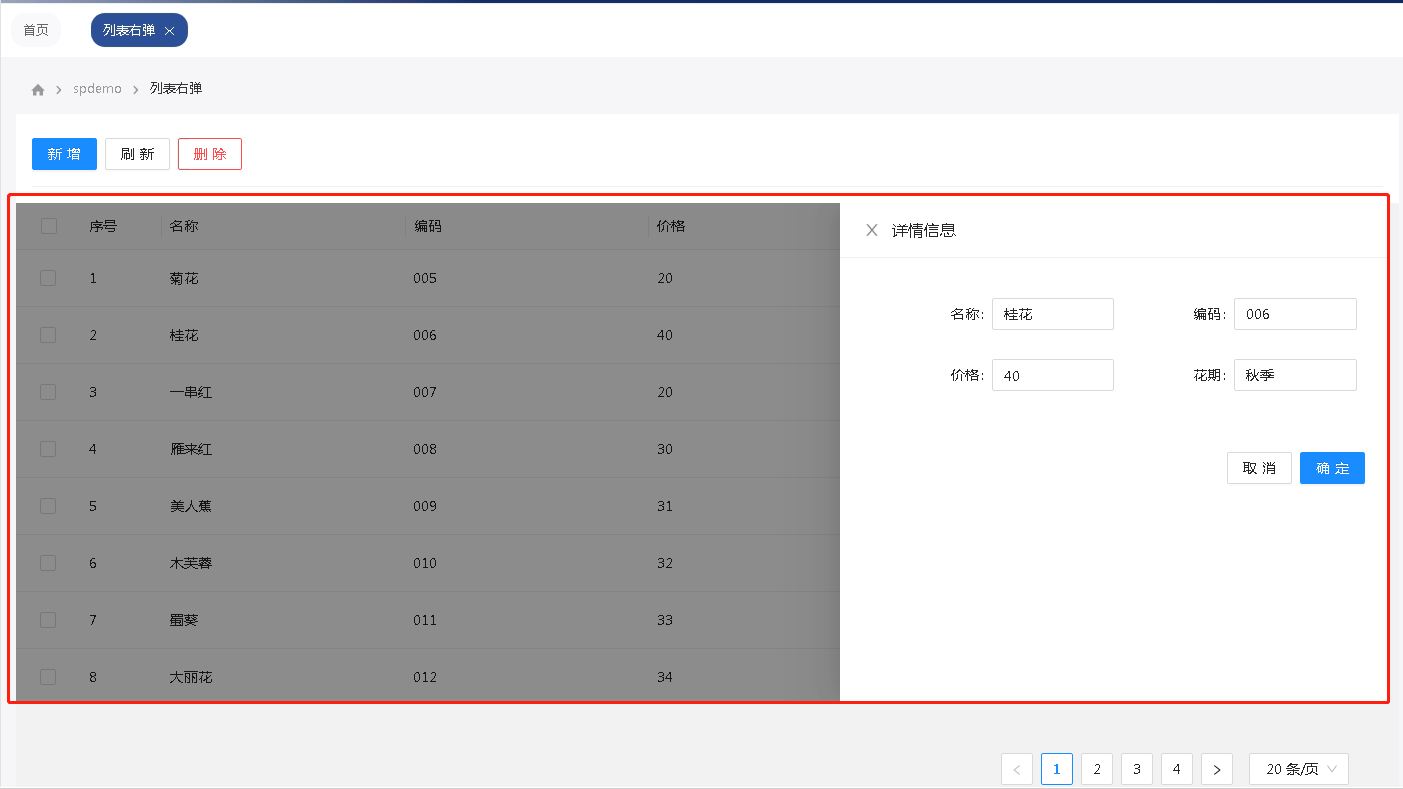This screenshot has width=1403, height=789.
Task: Go to the previous page arrow
Action: pyautogui.click(x=1017, y=769)
